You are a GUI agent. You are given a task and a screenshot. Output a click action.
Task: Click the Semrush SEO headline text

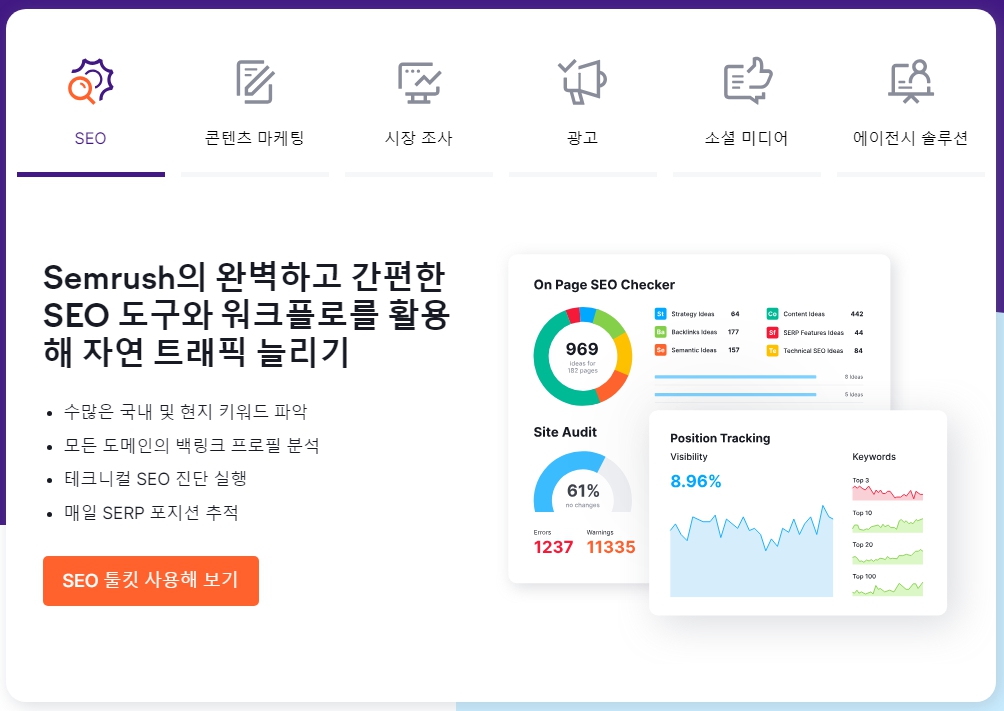coord(246,315)
